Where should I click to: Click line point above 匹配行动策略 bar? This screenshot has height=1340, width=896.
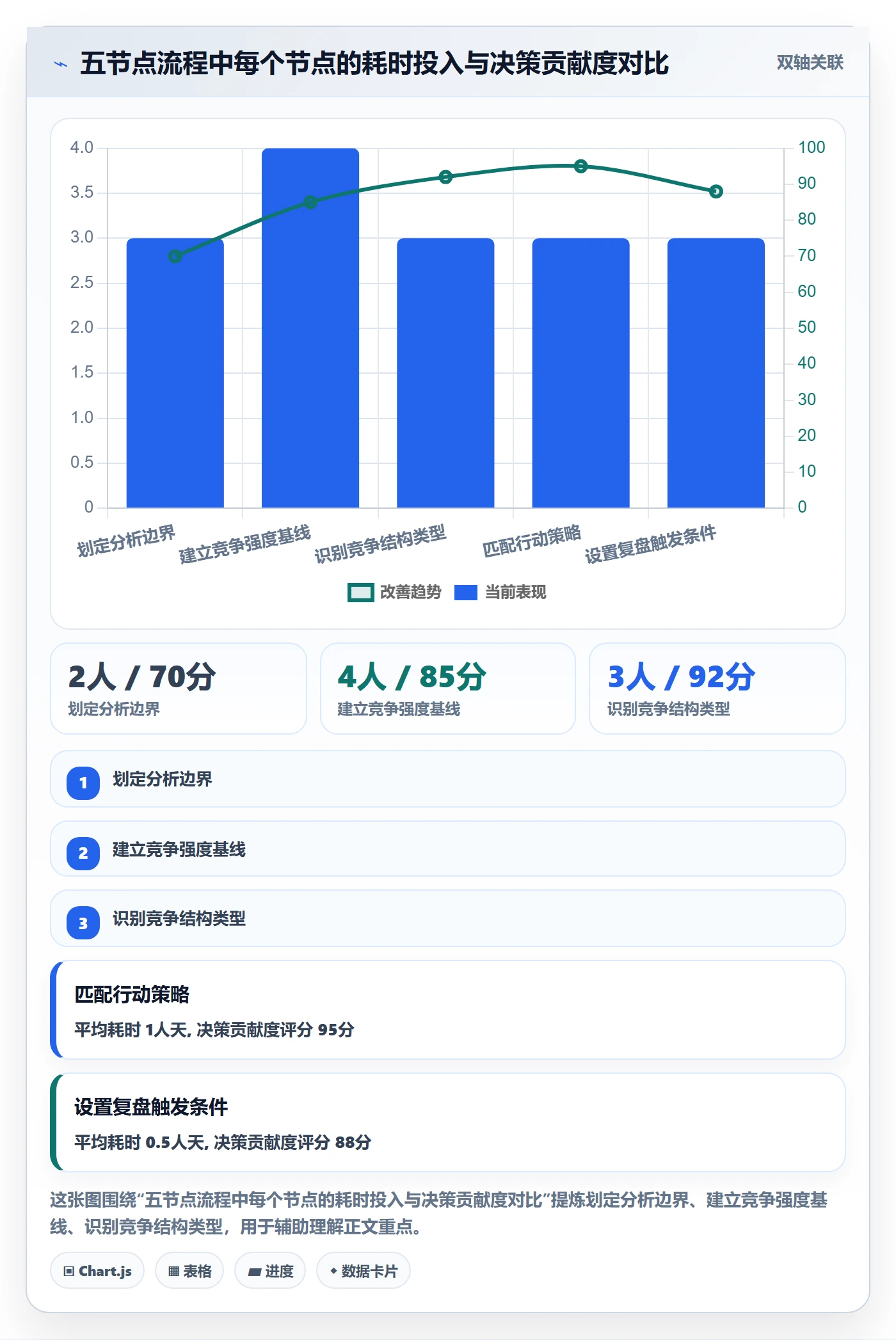click(x=580, y=166)
